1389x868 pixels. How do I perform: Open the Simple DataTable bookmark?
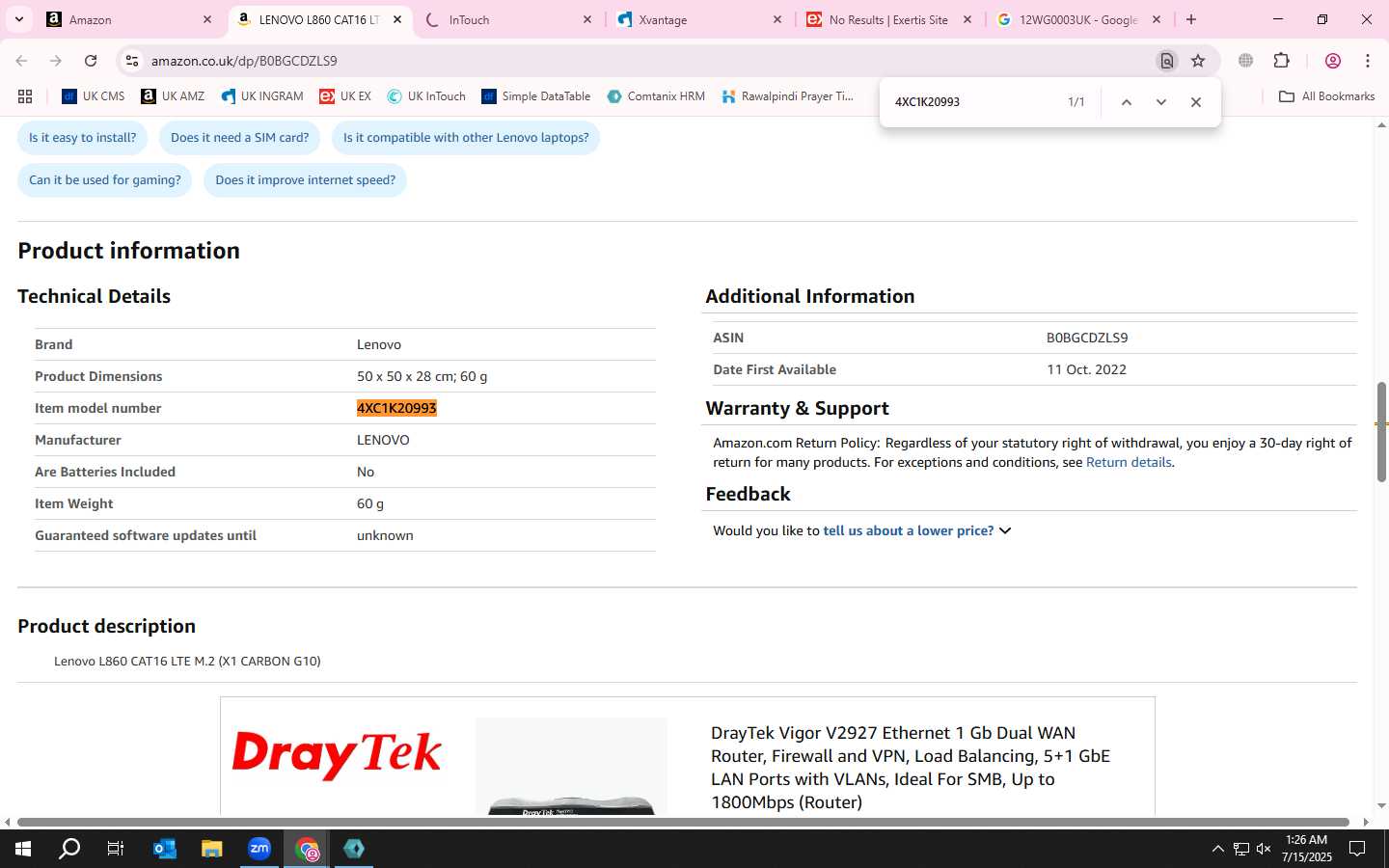pyautogui.click(x=536, y=96)
